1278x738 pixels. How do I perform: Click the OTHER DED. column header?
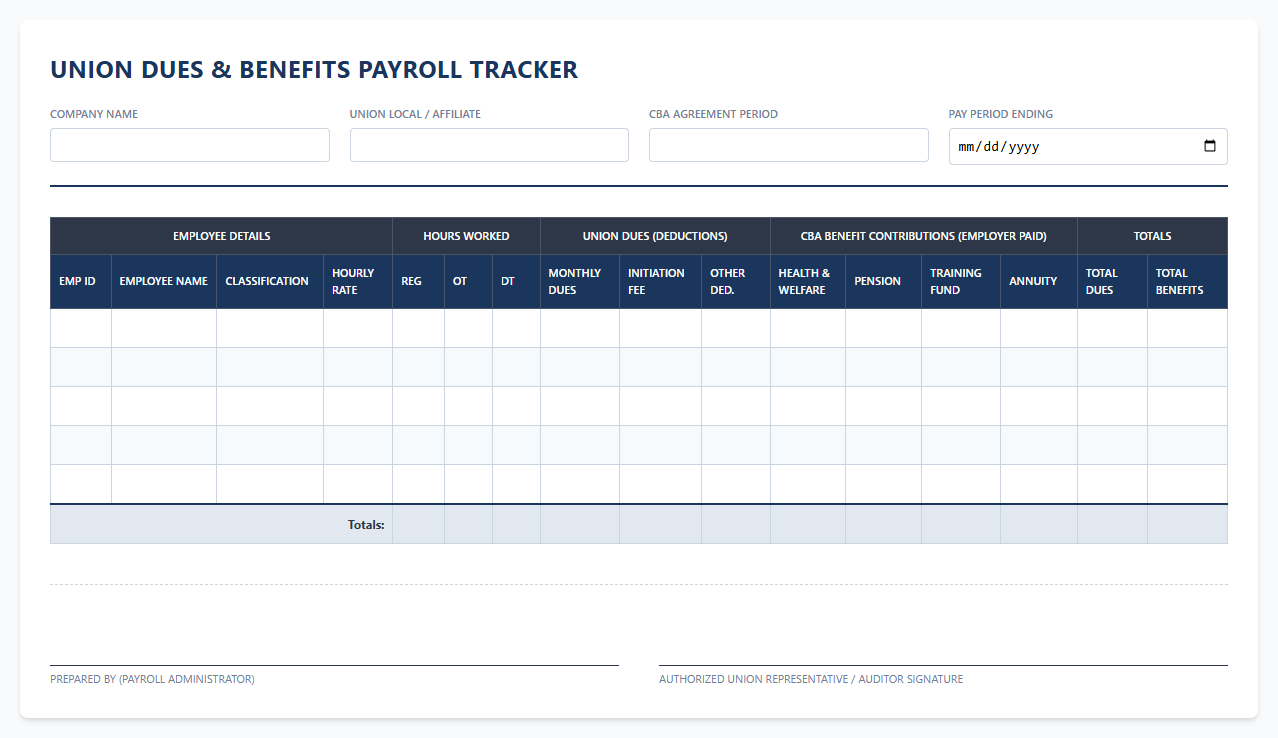coord(736,282)
